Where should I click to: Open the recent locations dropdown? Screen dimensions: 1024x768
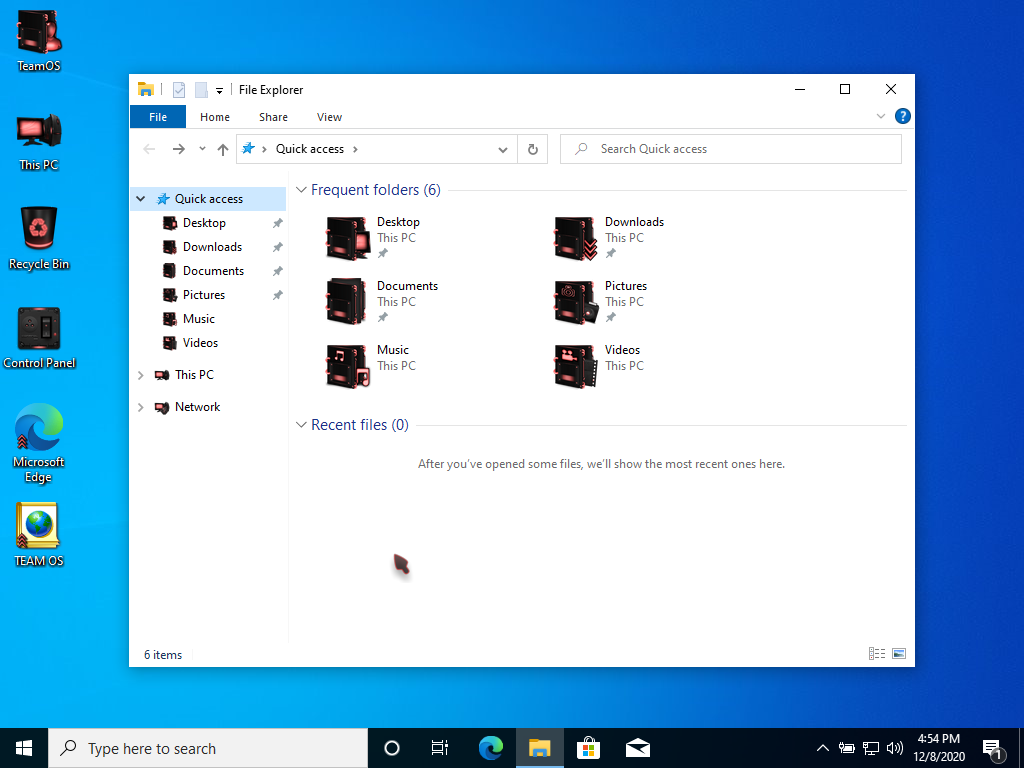[202, 149]
